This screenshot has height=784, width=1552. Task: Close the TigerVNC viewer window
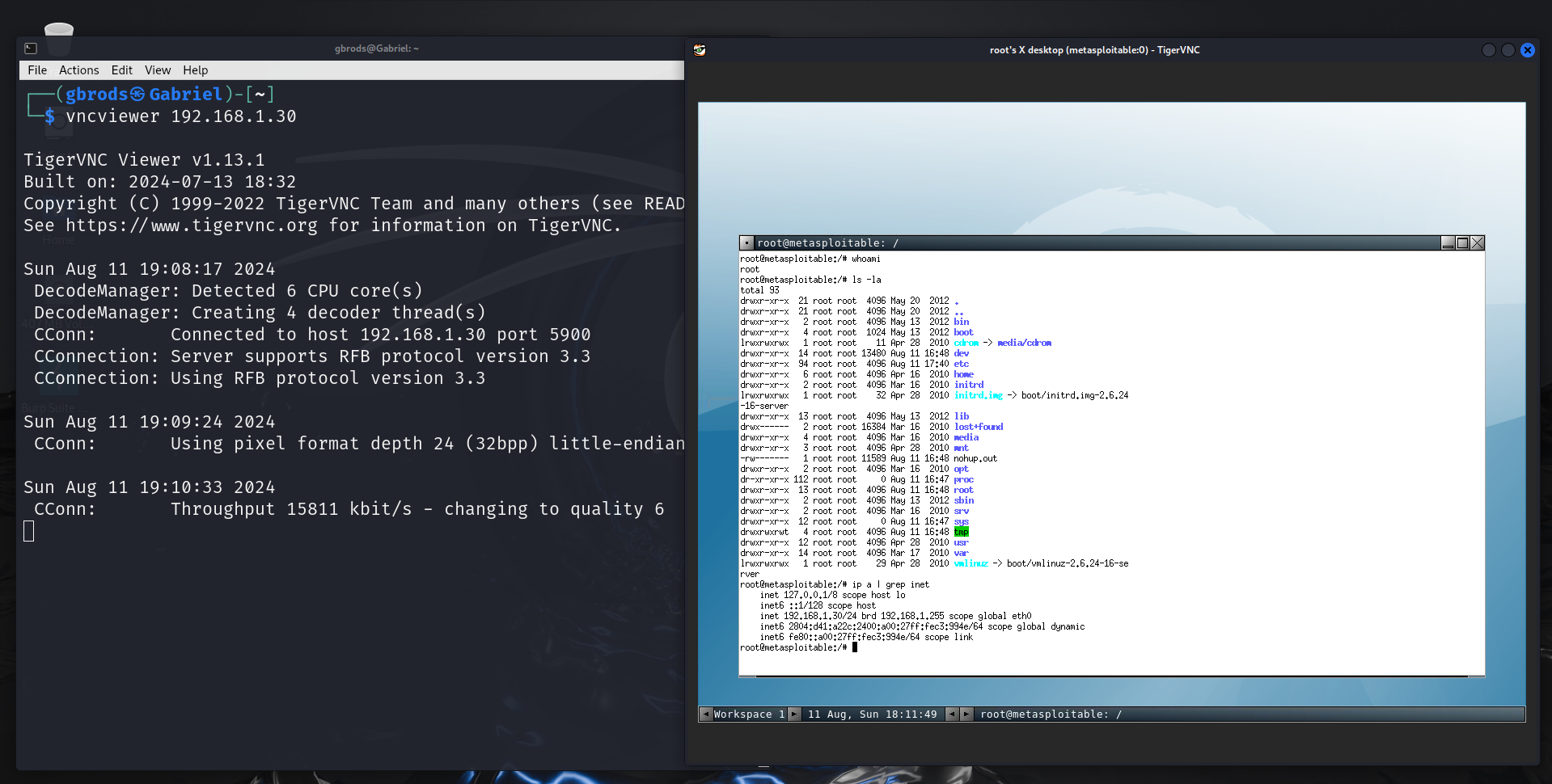(x=1528, y=50)
